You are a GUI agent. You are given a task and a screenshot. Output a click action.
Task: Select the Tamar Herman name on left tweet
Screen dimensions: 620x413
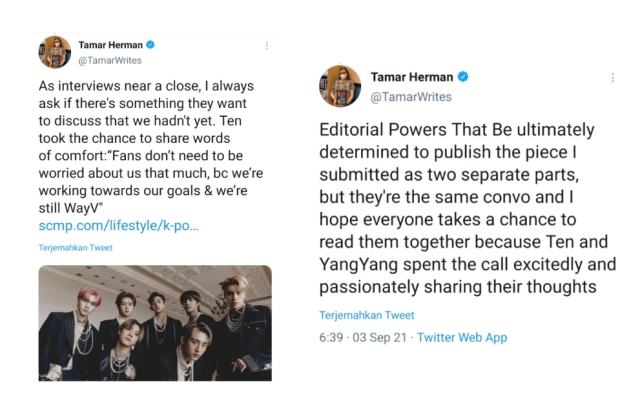[109, 46]
